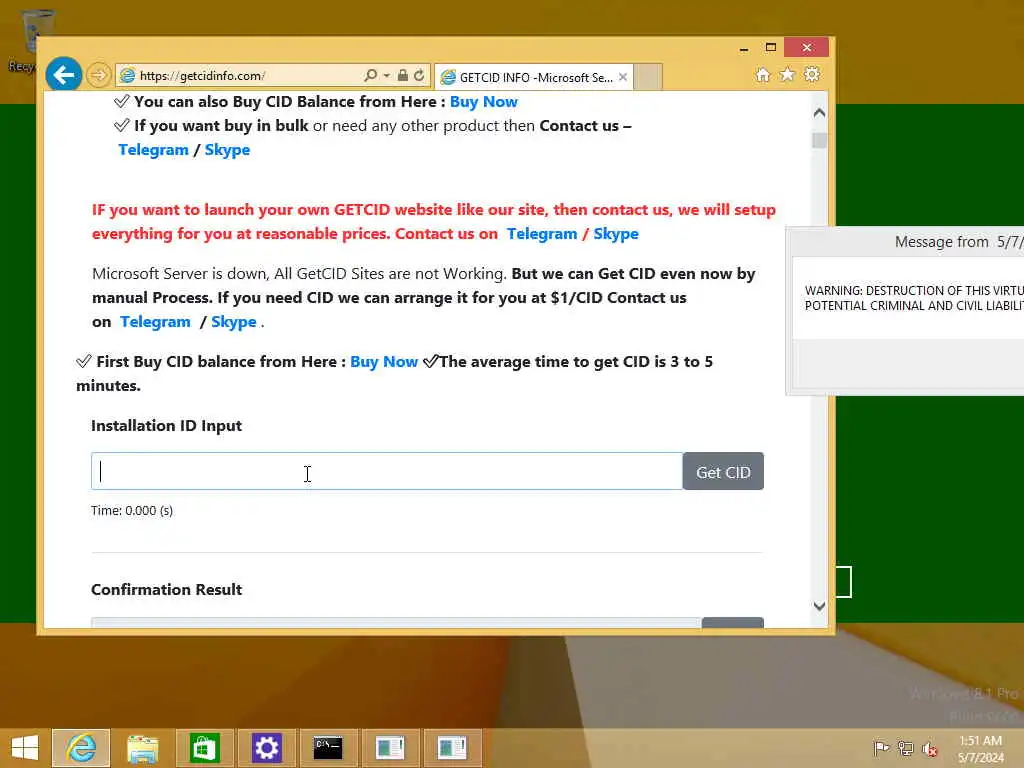
Task: Click Action Center flag tray icon
Action: pyautogui.click(x=881, y=748)
